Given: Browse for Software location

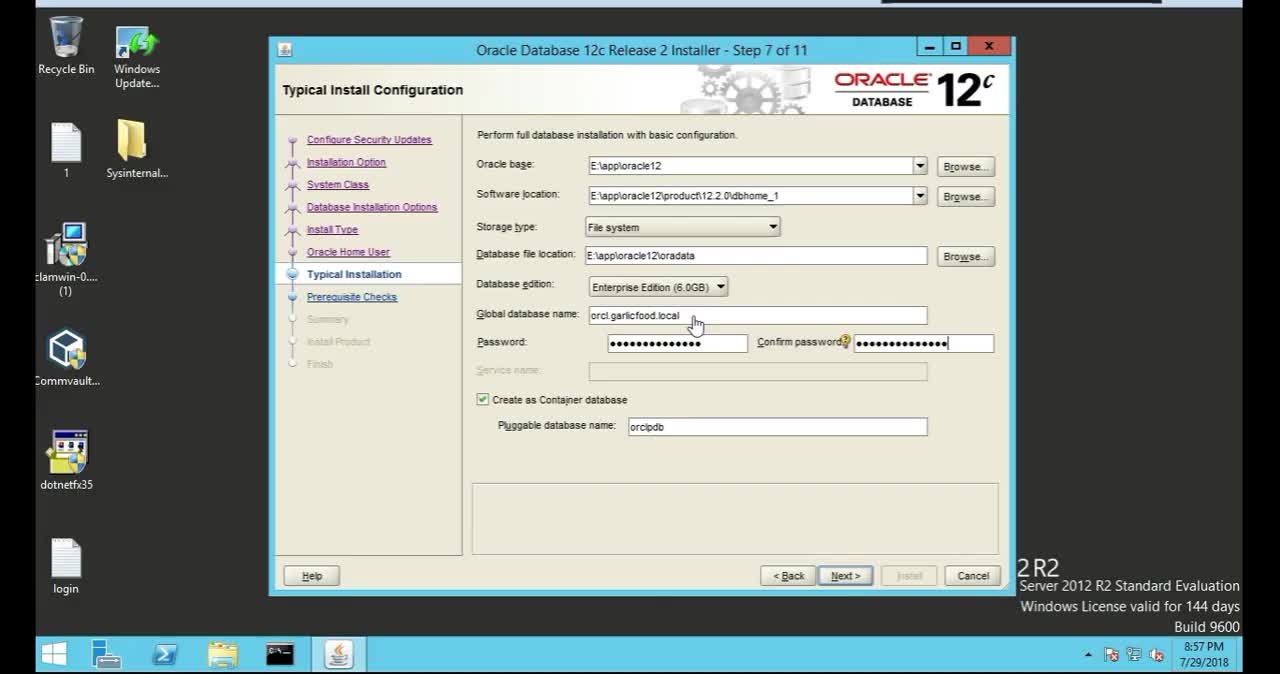Looking at the screenshot, I should [966, 197].
